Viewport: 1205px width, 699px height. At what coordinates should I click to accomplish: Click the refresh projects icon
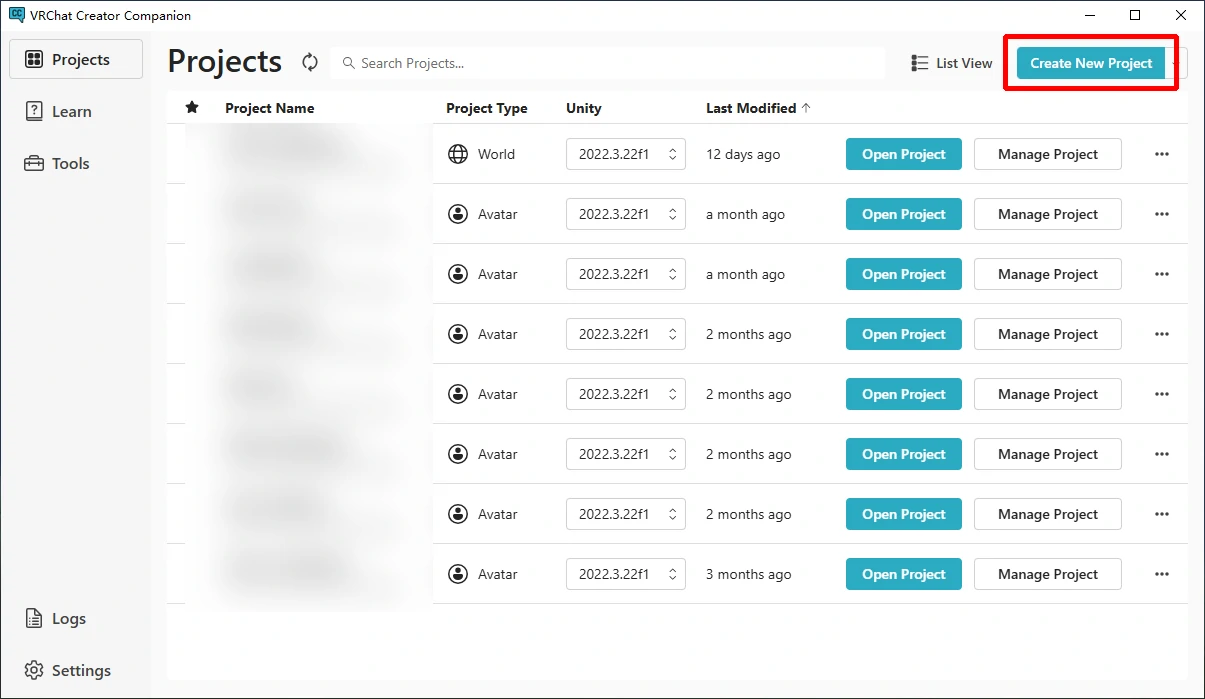click(310, 62)
